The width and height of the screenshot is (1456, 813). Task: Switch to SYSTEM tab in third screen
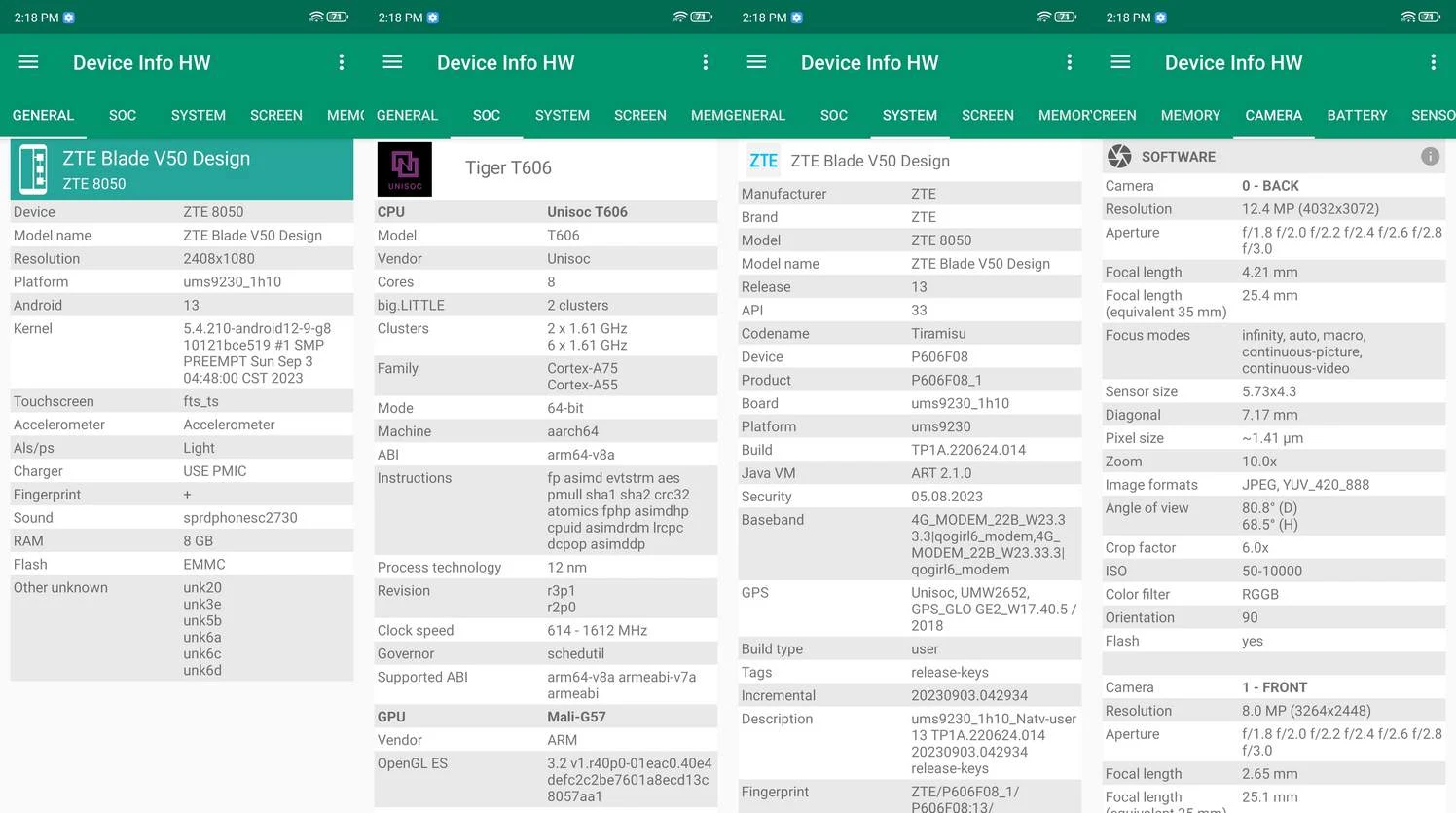[x=910, y=115]
